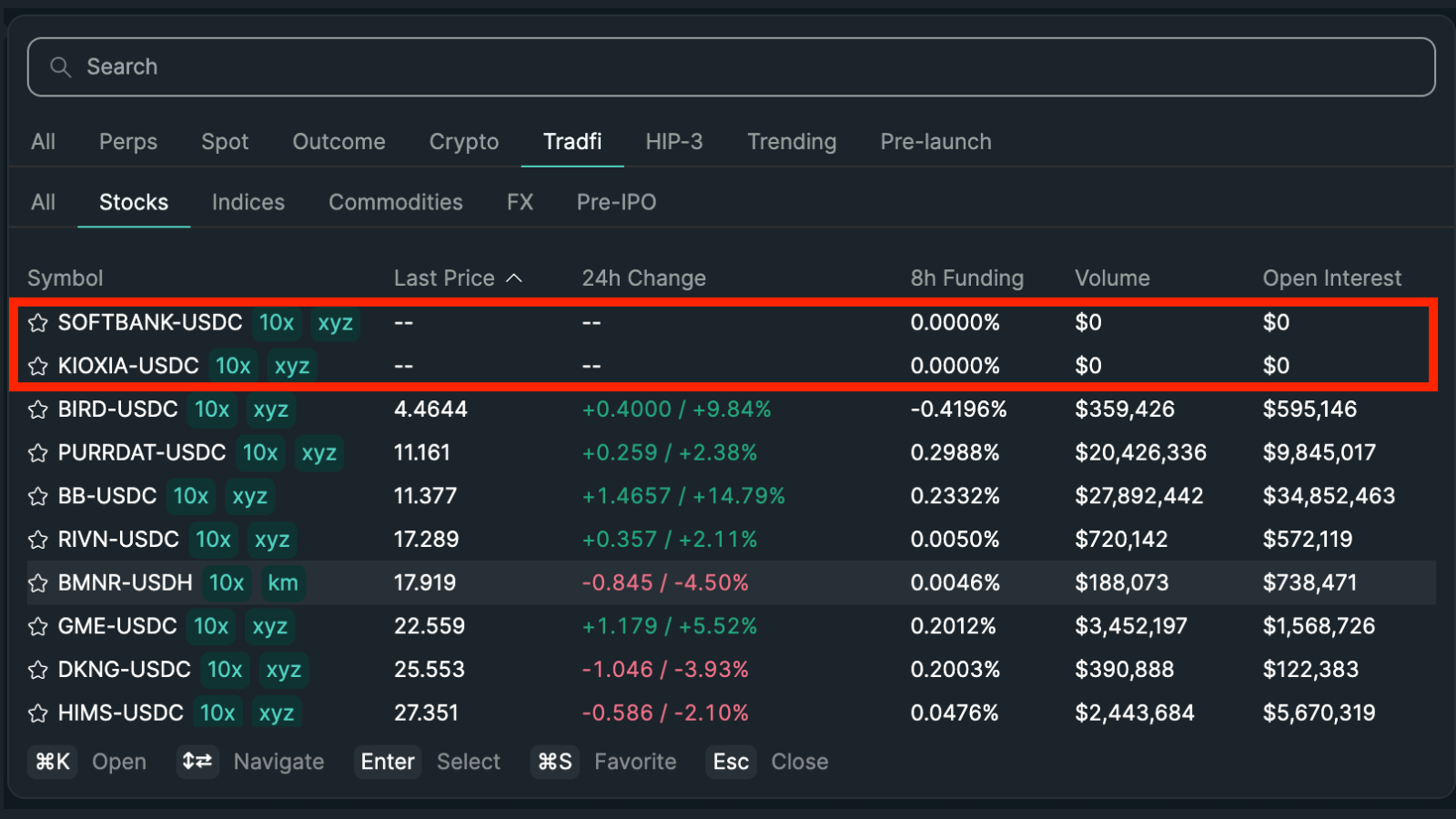Open the Spot tab
This screenshot has height=819, width=1456.
coord(225,142)
